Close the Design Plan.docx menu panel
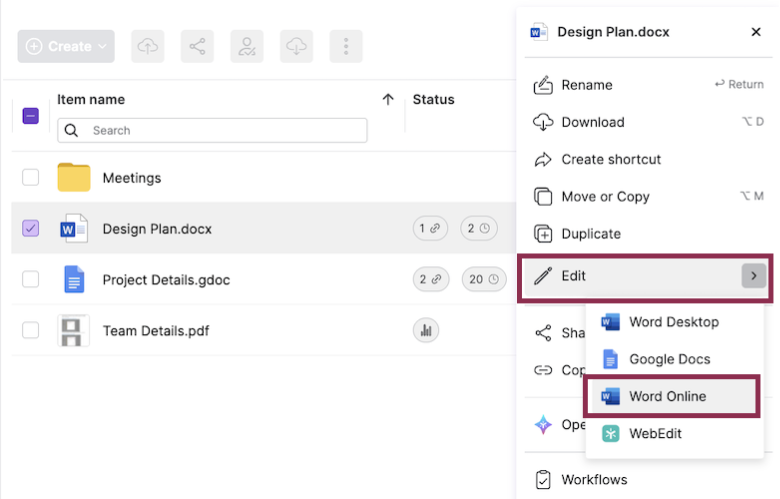The image size is (780, 499). [x=756, y=32]
